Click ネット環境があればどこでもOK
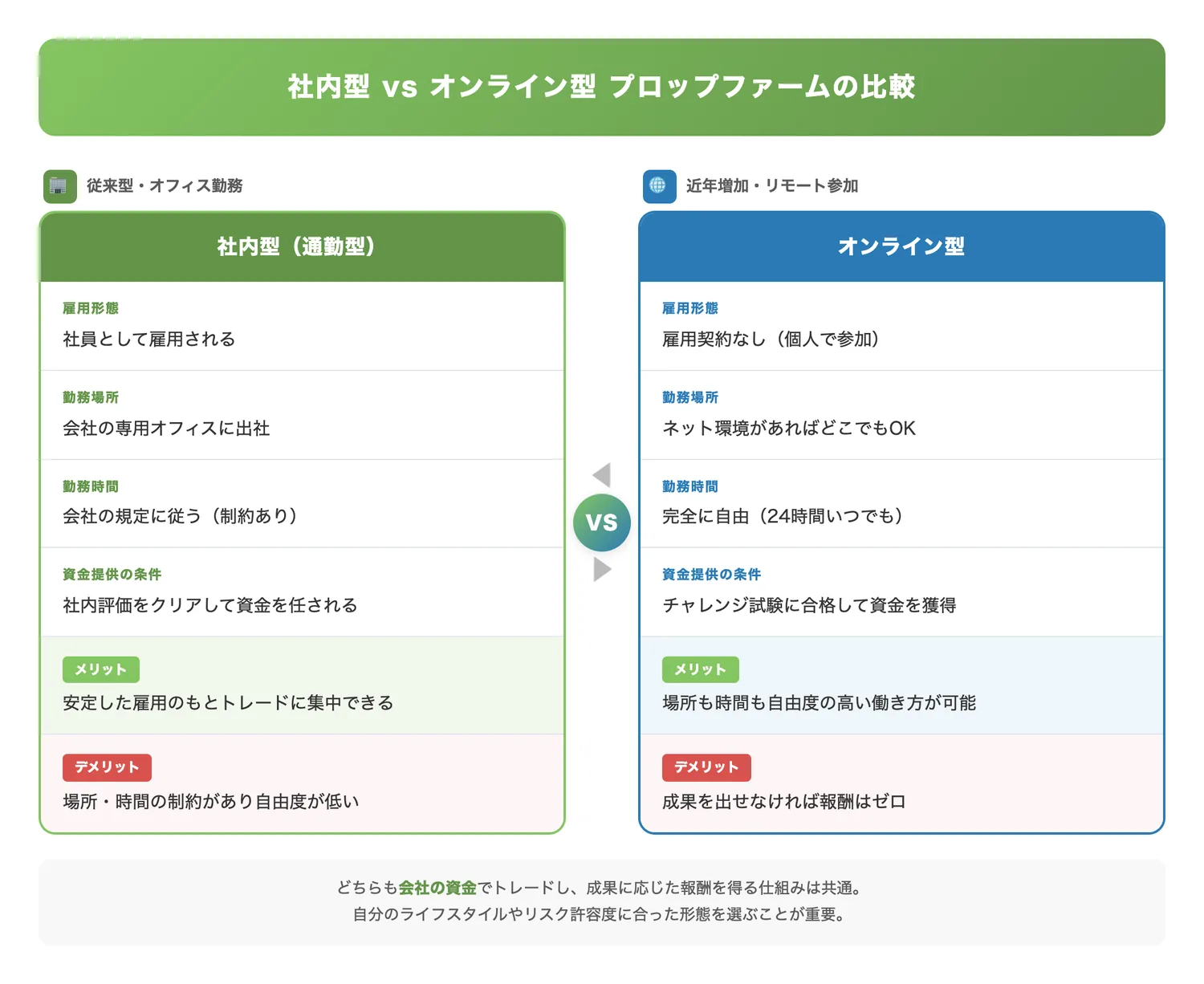This screenshot has width=1204, height=984. click(789, 429)
